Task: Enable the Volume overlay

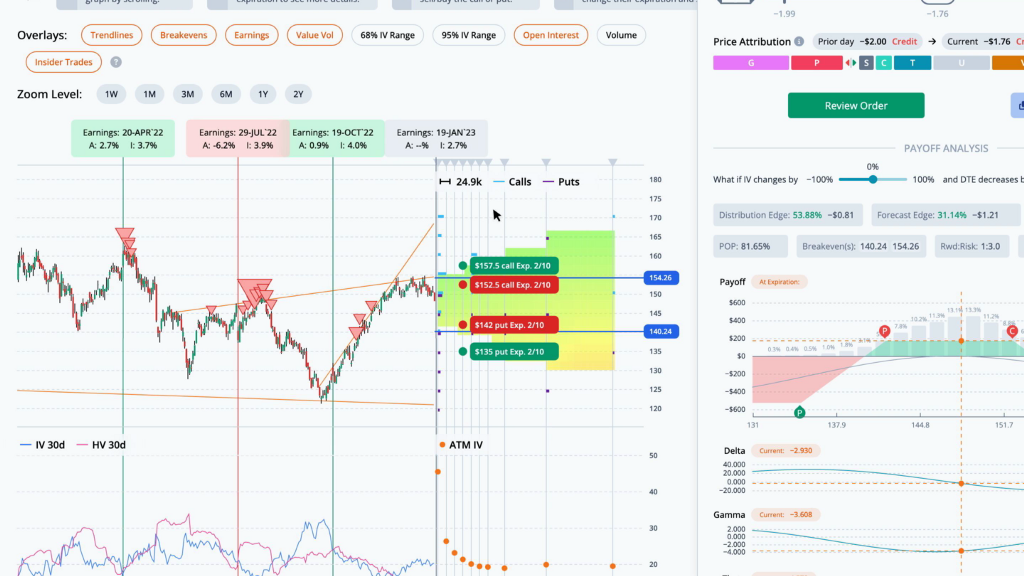Action: pos(621,35)
